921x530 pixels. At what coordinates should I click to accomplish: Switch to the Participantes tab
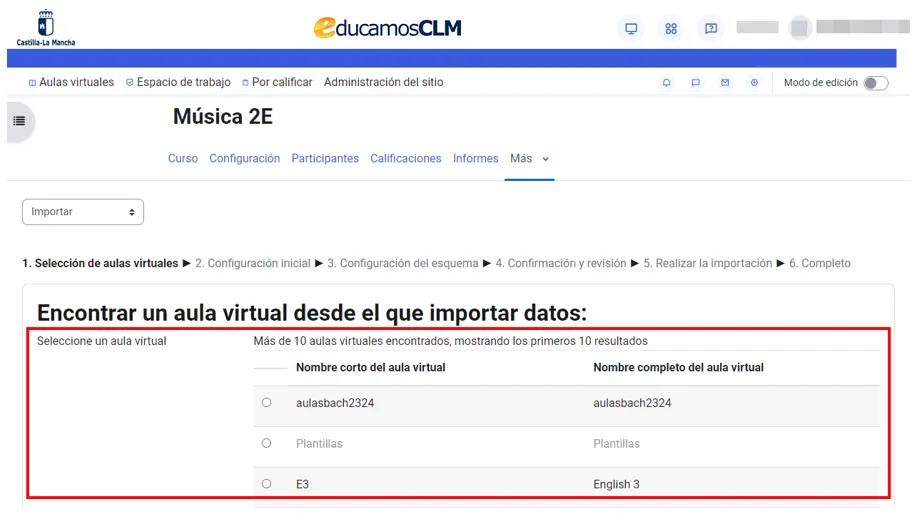tap(325, 159)
